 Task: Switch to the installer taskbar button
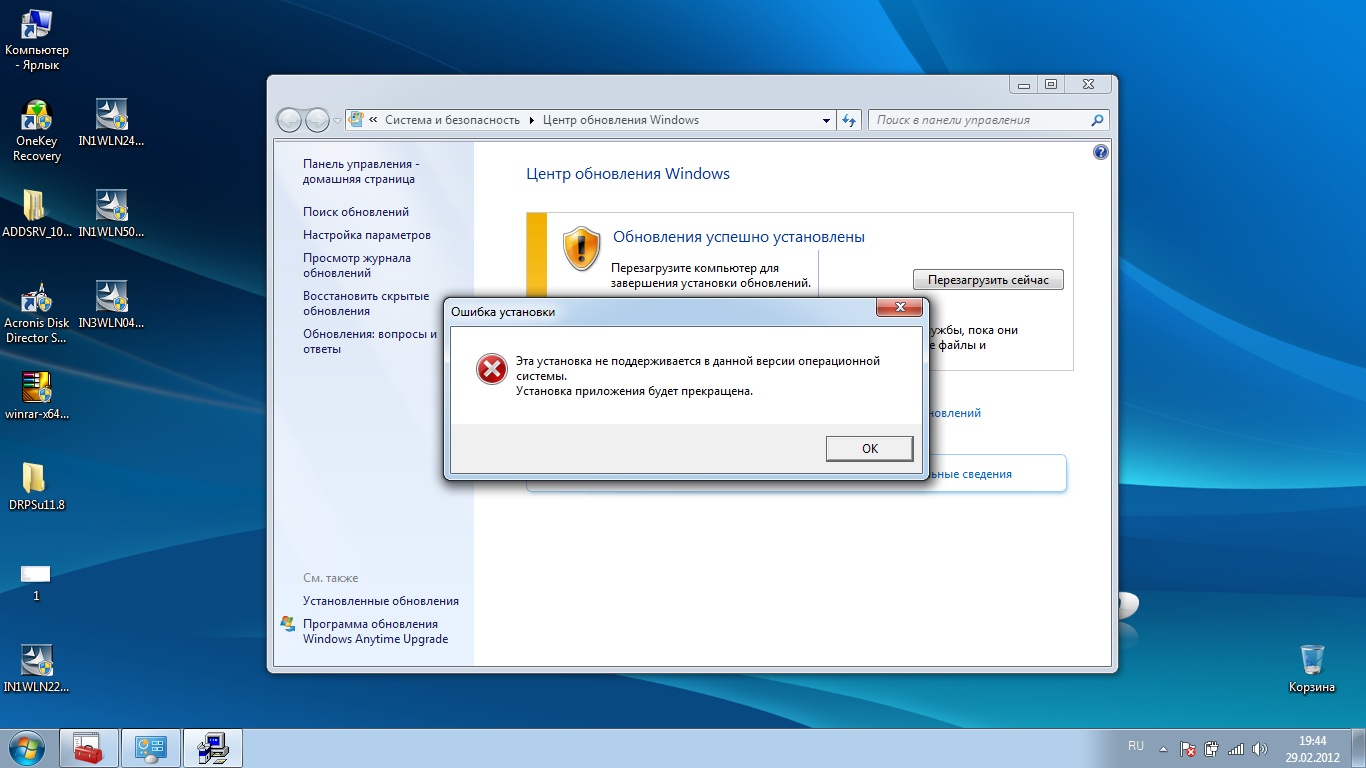click(x=213, y=748)
